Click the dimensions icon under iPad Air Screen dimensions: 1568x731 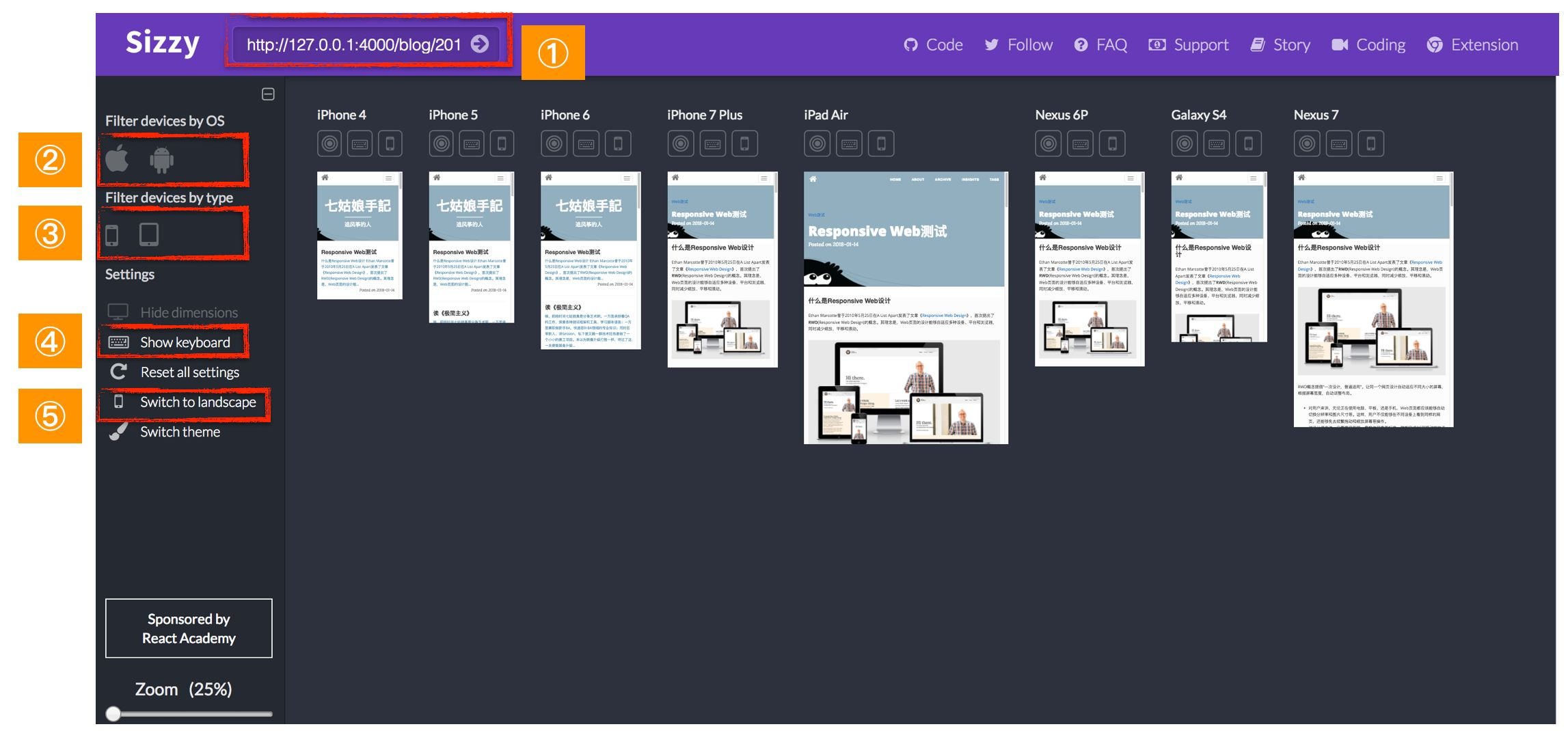point(817,143)
